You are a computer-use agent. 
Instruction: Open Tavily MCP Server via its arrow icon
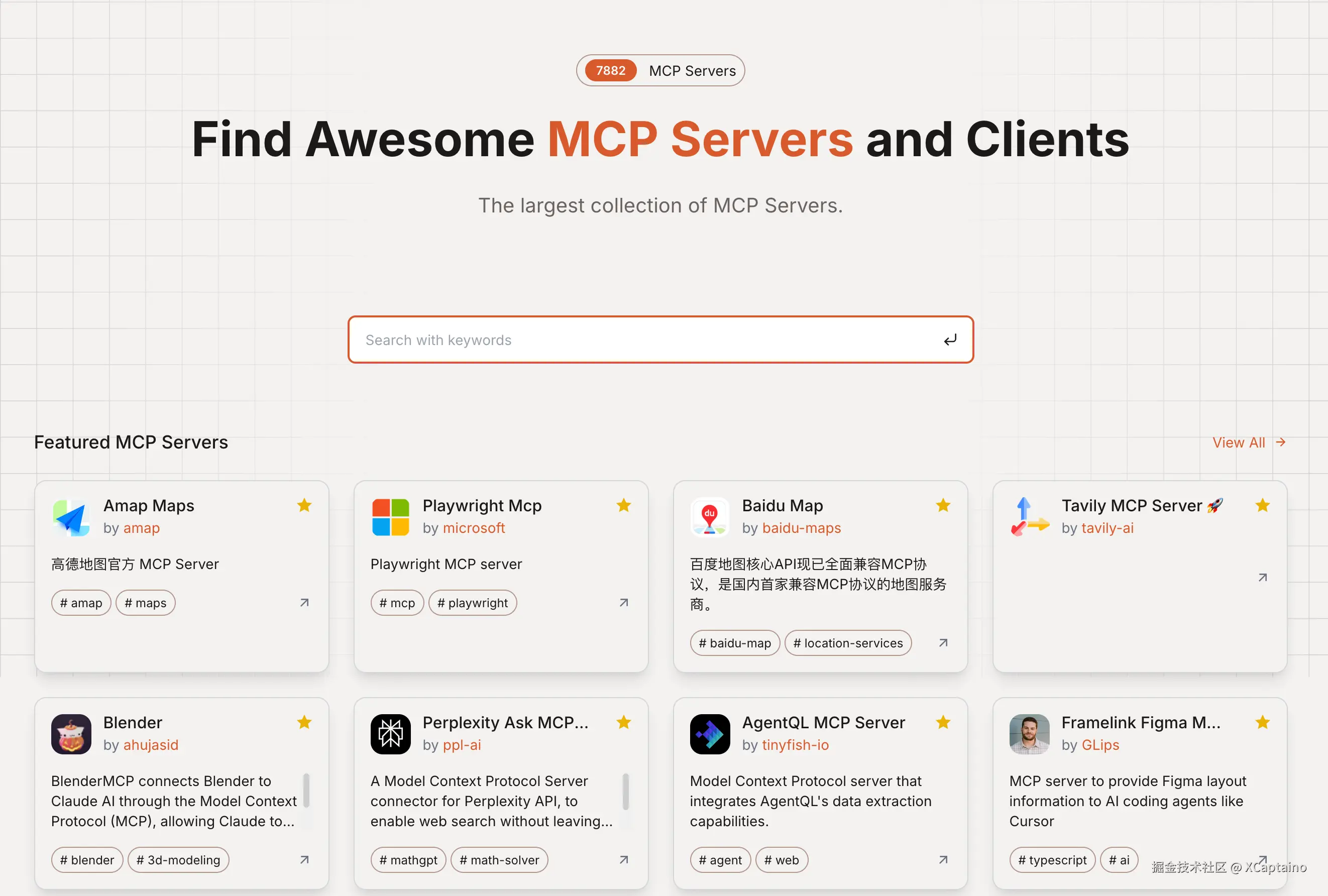[1262, 577]
